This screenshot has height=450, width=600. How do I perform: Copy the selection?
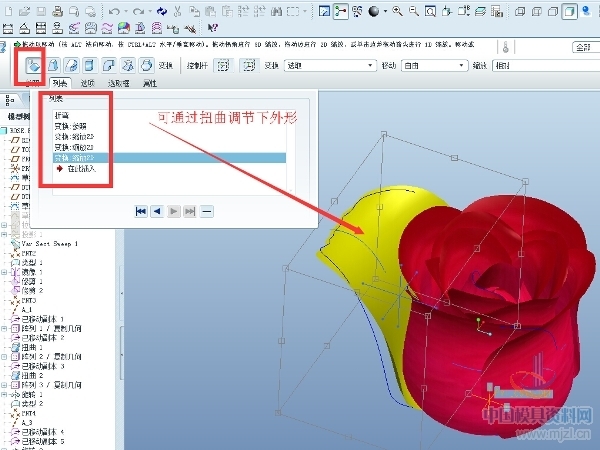tap(194, 11)
